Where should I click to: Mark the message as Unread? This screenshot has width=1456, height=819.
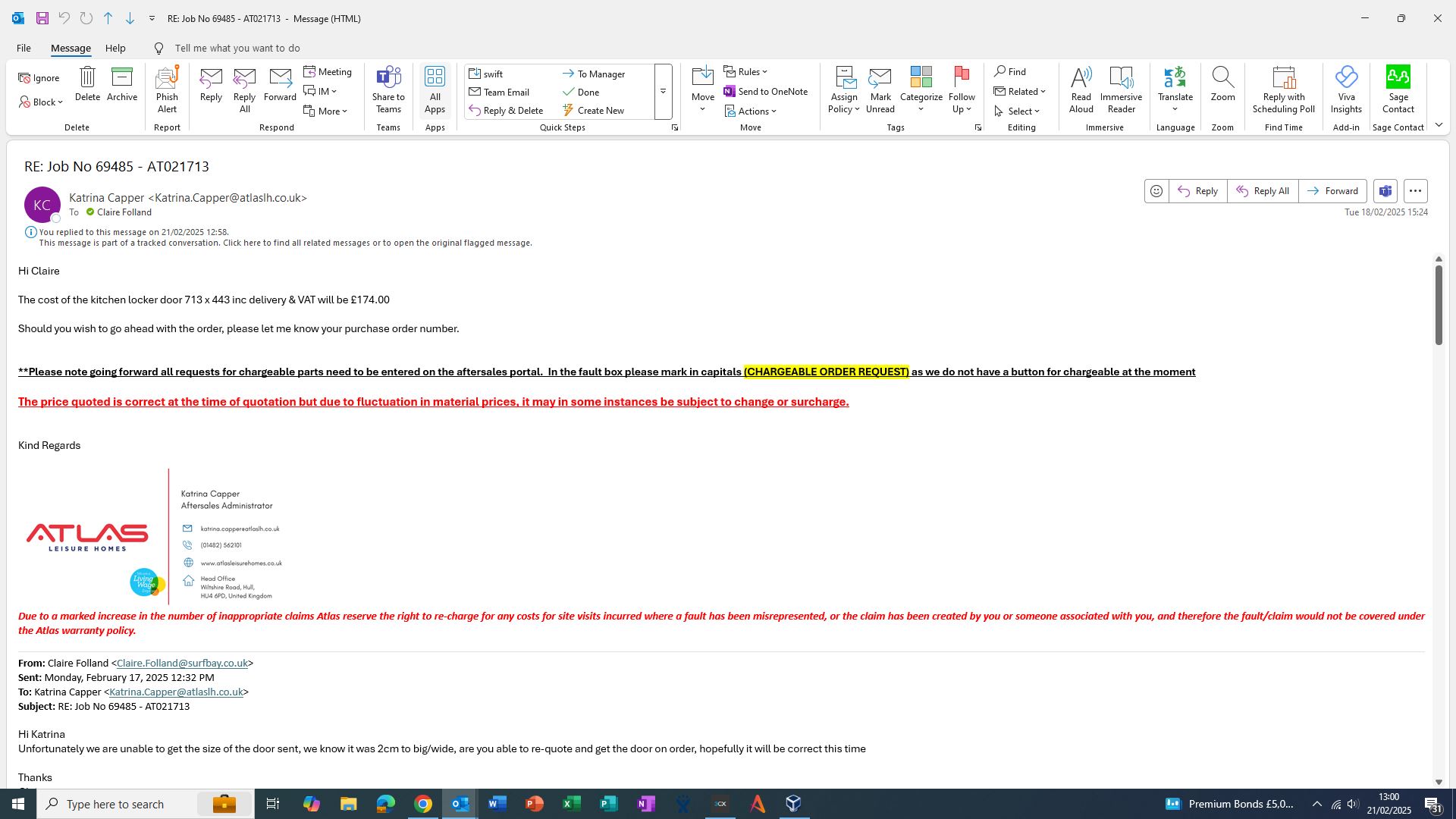click(880, 89)
